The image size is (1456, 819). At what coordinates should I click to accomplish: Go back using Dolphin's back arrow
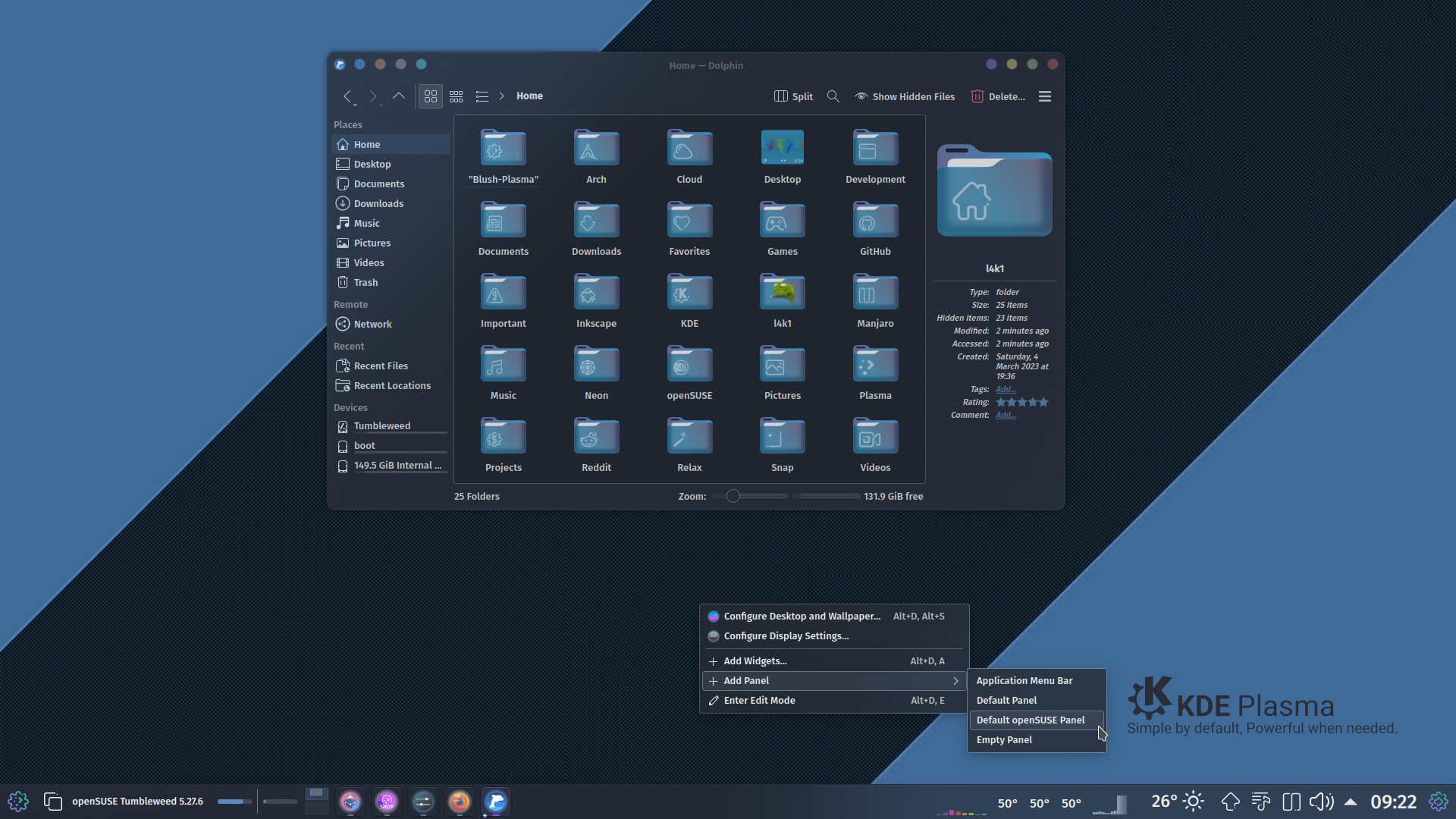point(347,96)
